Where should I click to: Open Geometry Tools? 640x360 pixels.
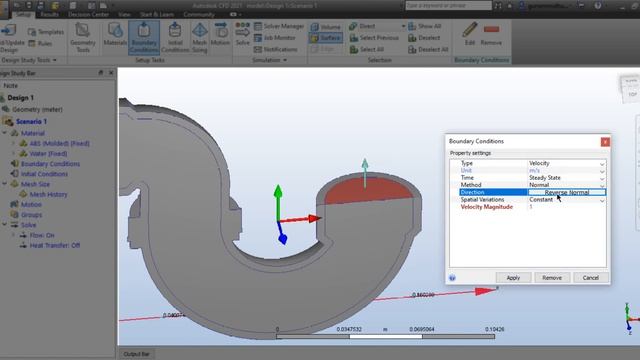(83, 38)
